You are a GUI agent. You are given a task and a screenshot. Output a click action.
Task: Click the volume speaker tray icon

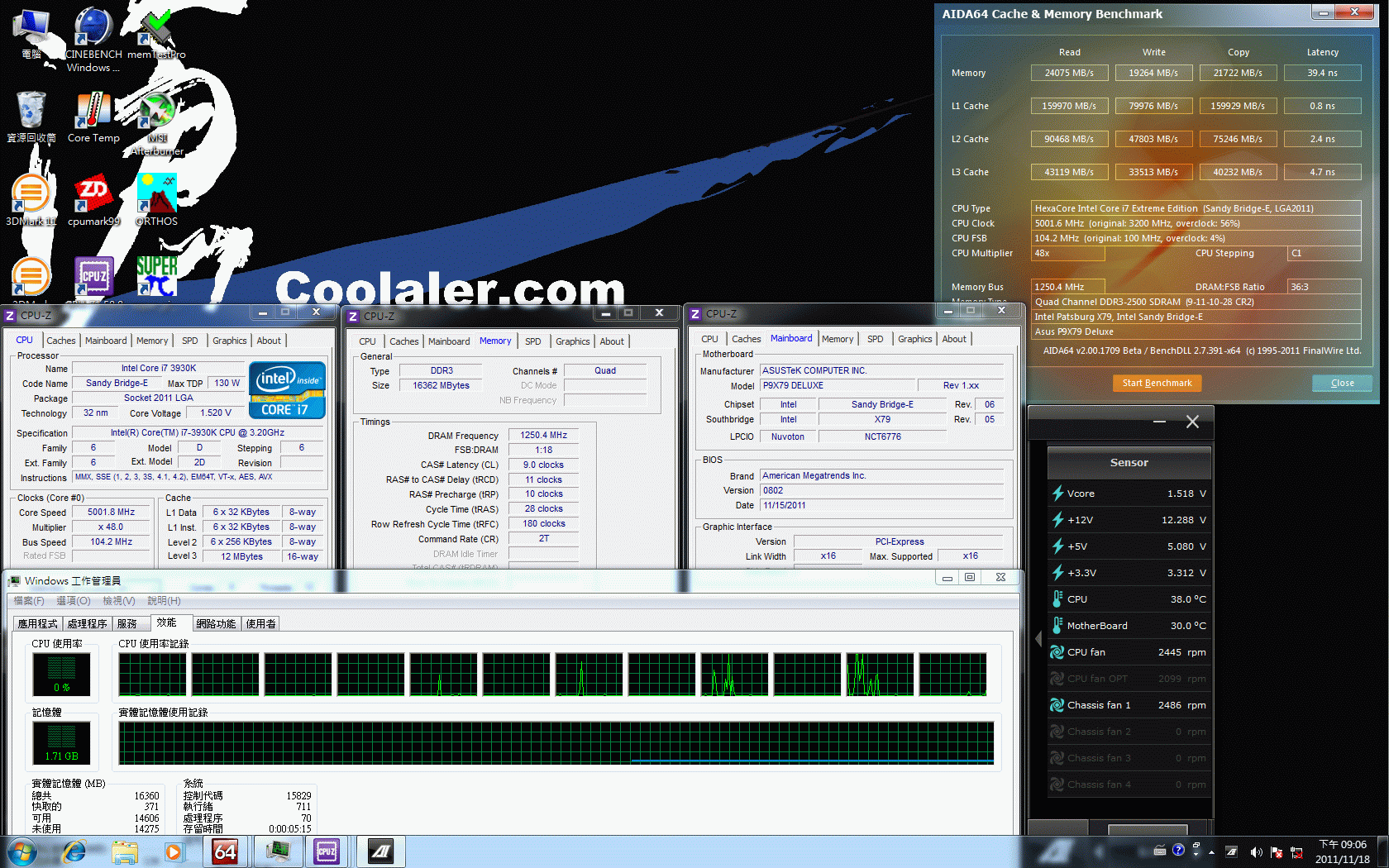click(1256, 851)
